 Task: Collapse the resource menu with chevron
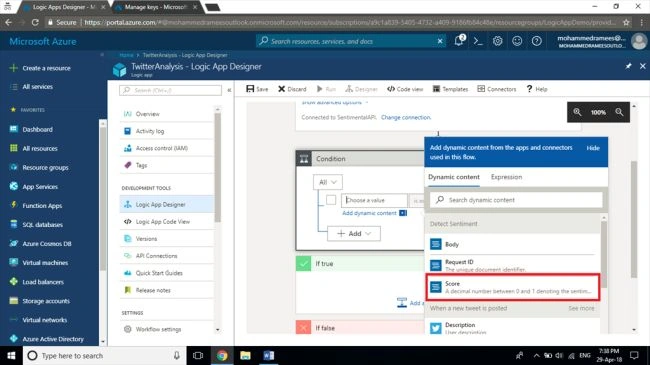[229, 90]
